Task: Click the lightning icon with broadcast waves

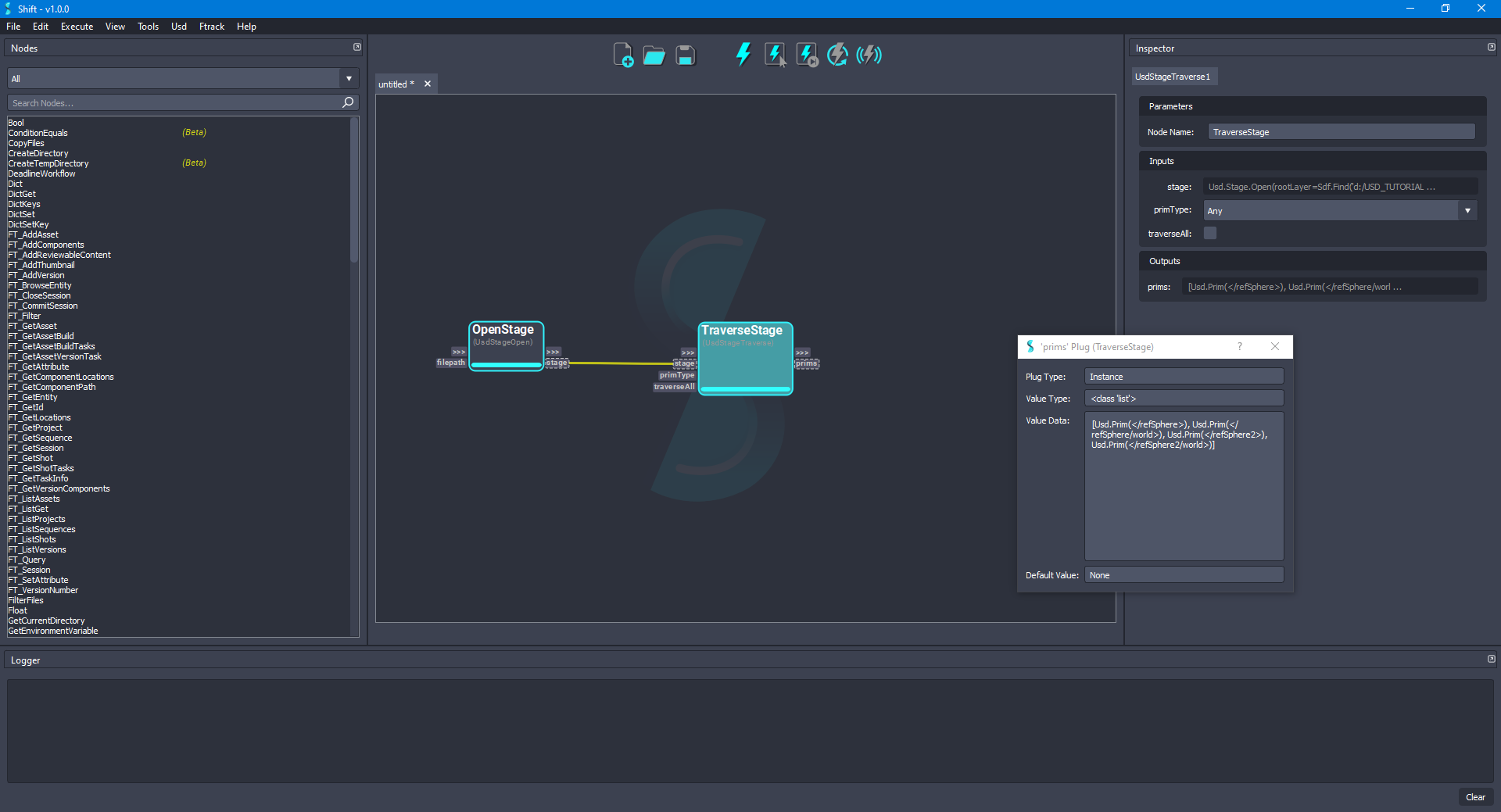Action: pyautogui.click(x=869, y=55)
